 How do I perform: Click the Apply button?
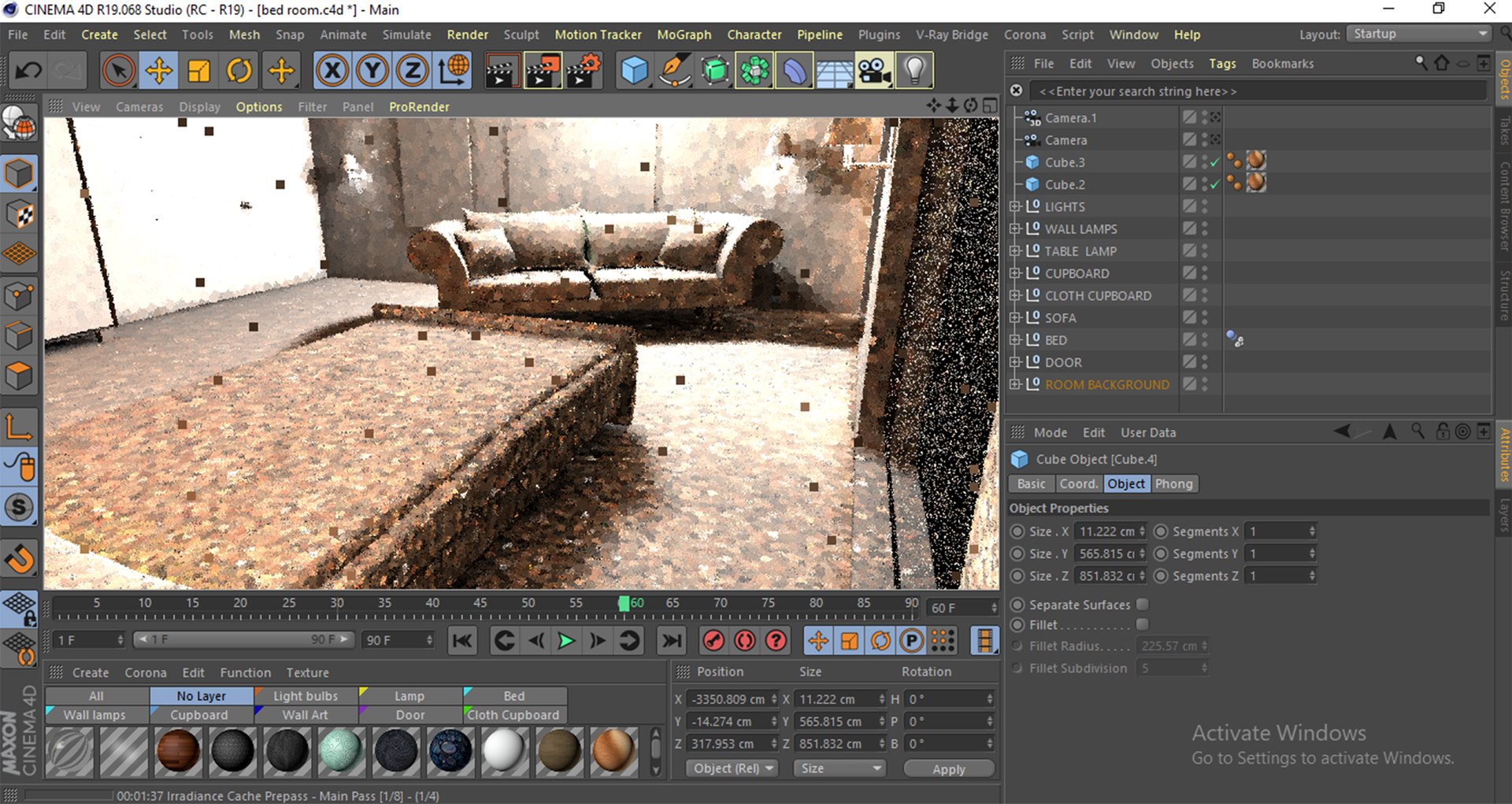(x=949, y=769)
